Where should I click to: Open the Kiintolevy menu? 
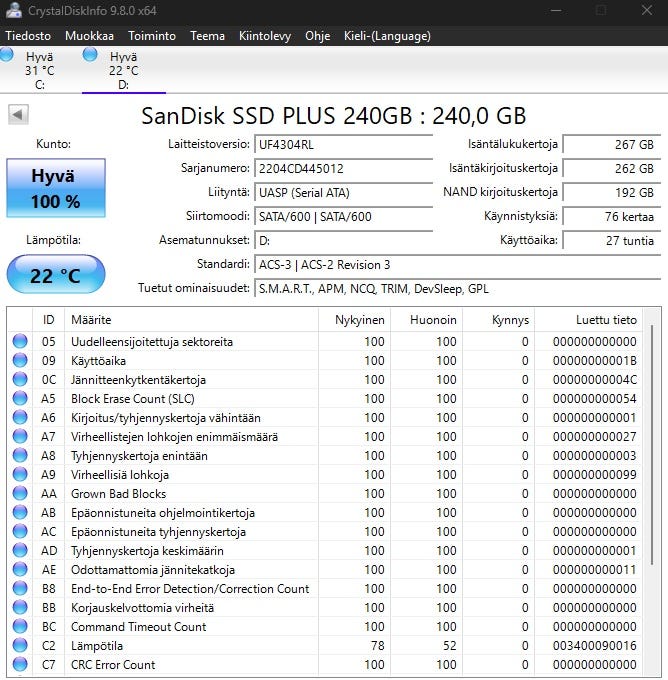click(265, 35)
